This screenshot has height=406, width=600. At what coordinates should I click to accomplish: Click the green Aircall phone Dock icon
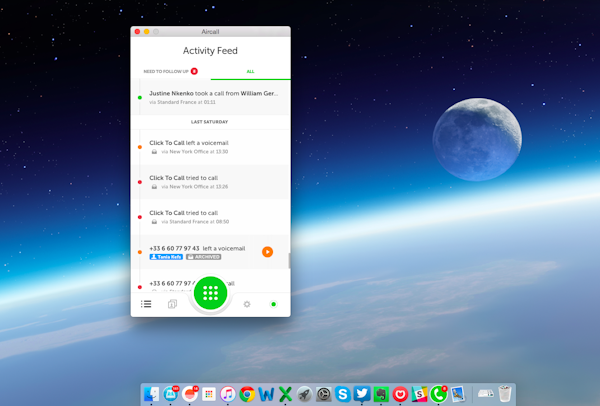coord(439,394)
